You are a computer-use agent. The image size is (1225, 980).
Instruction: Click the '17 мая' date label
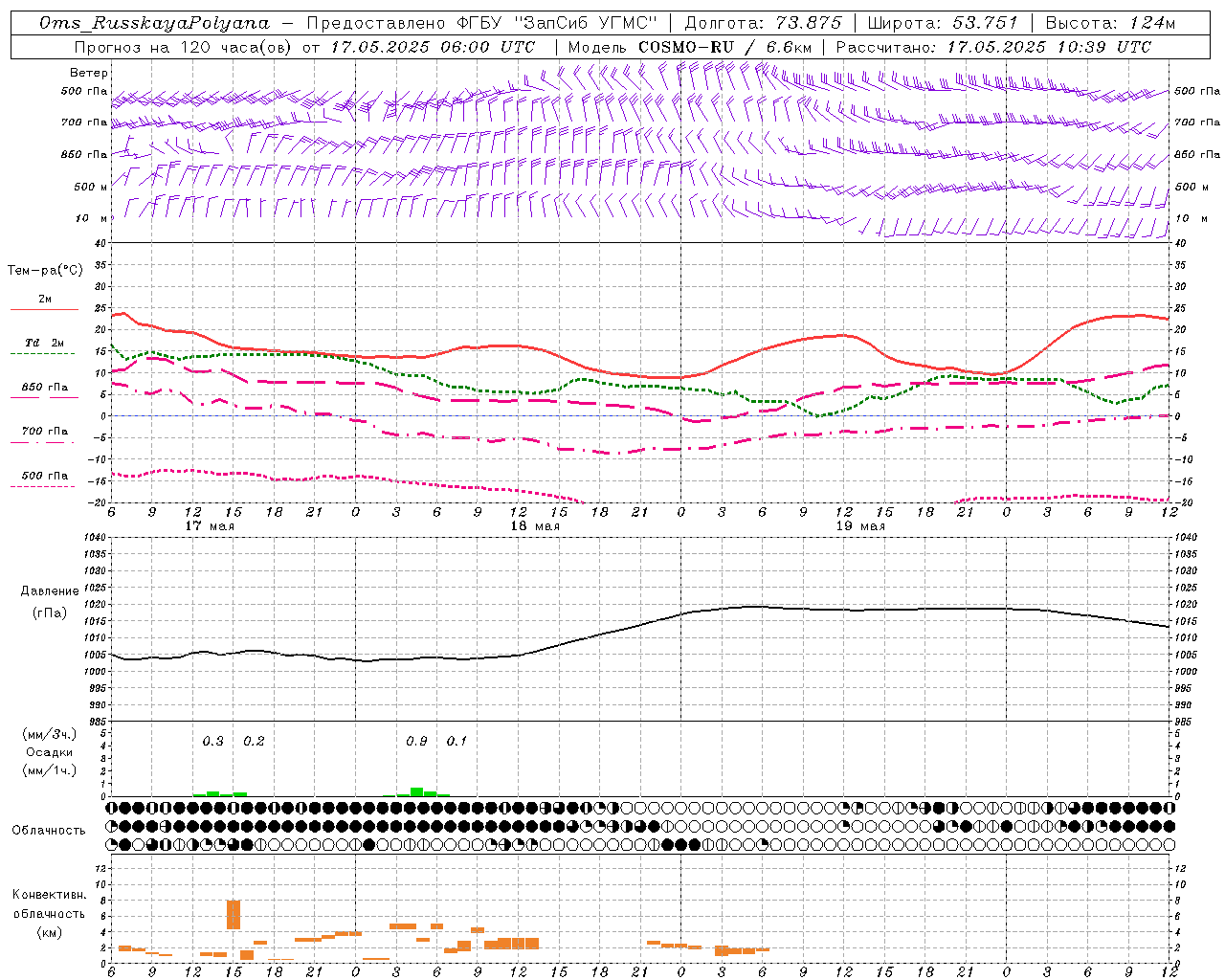(x=209, y=526)
